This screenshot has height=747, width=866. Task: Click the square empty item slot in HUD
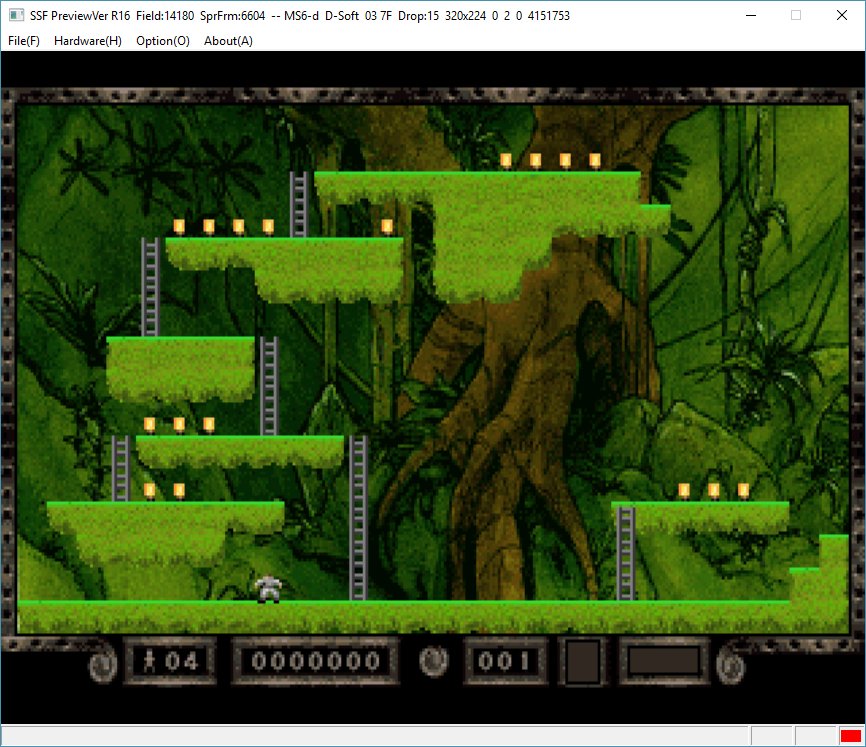[582, 661]
